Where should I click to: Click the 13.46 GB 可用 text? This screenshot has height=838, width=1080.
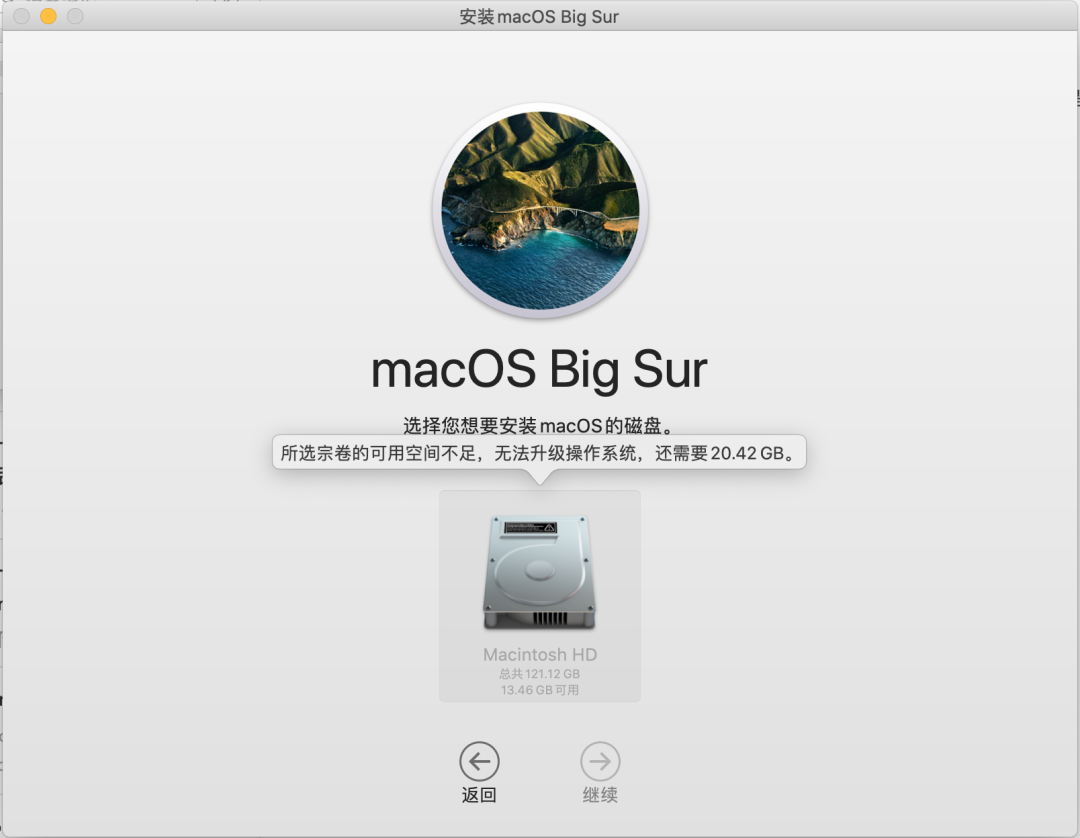coord(539,690)
